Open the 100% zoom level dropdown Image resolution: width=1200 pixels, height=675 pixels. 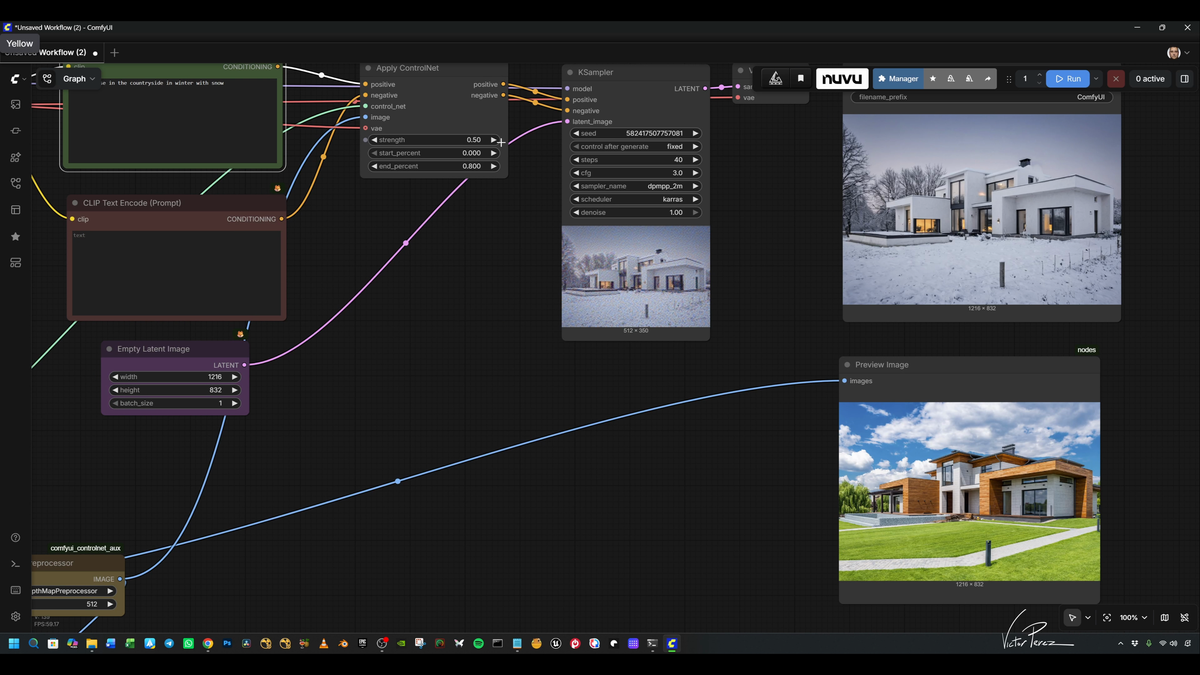click(1134, 618)
